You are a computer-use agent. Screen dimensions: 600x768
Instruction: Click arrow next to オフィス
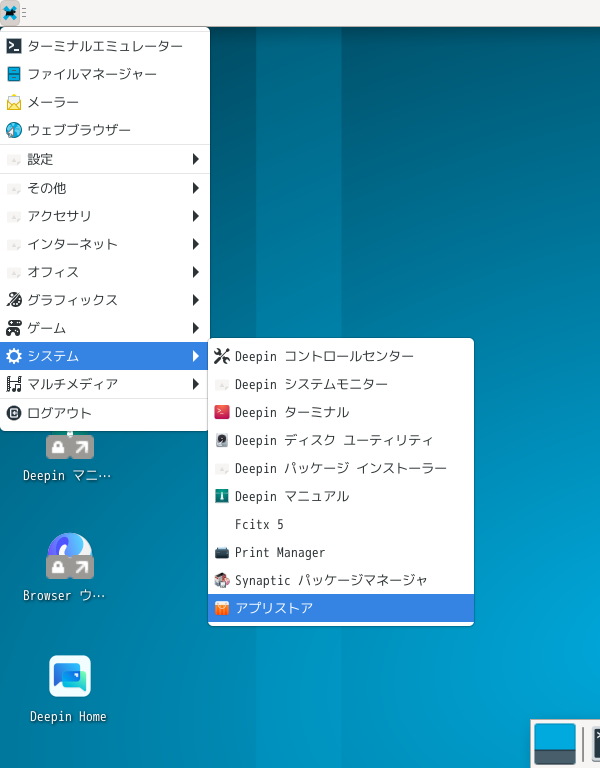click(196, 272)
